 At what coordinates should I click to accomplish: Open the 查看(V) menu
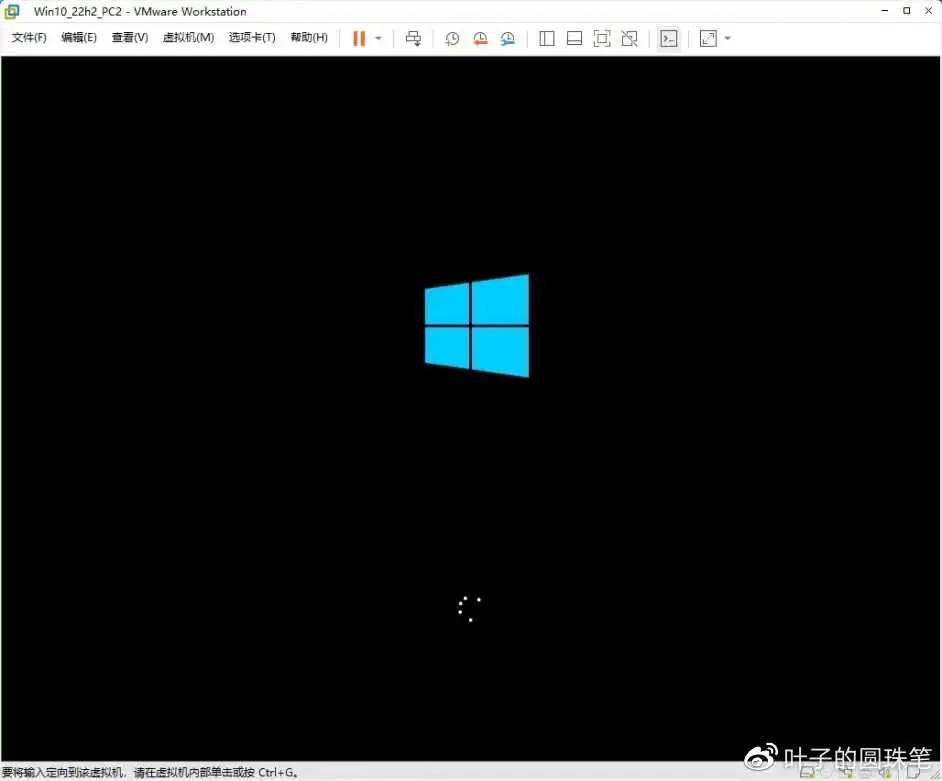[x=130, y=37]
